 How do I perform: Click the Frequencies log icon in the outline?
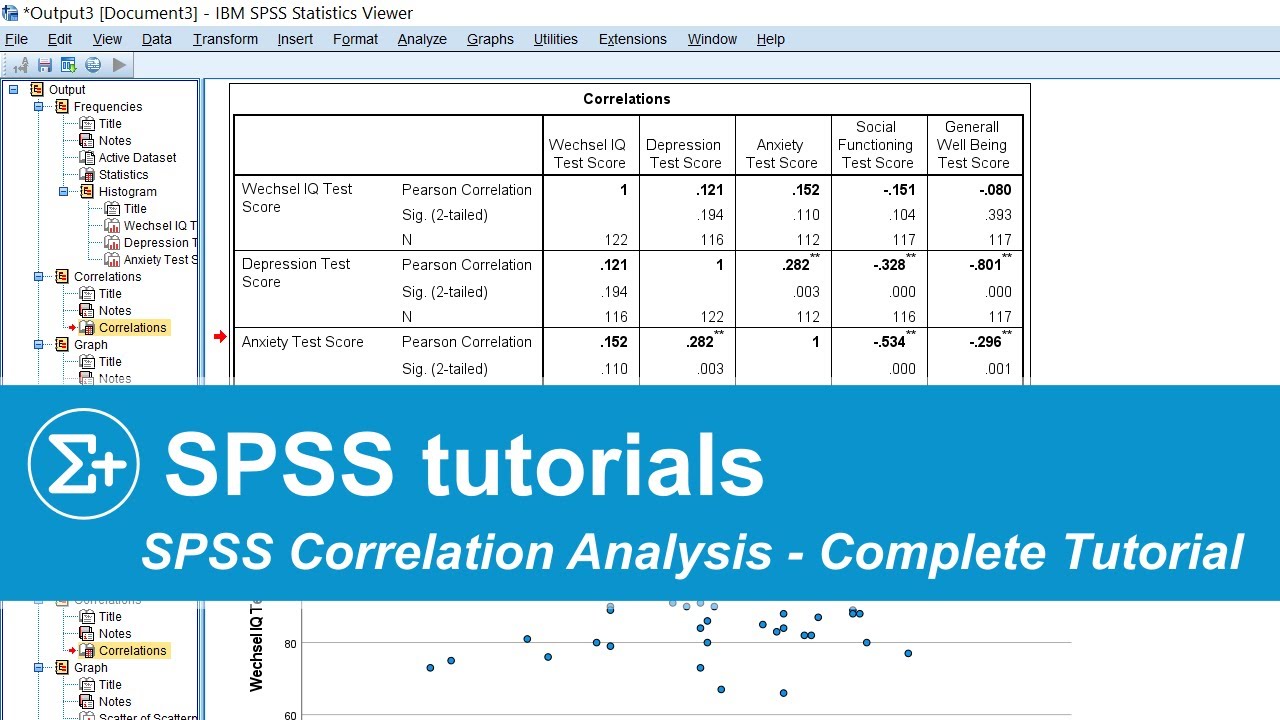click(x=62, y=107)
